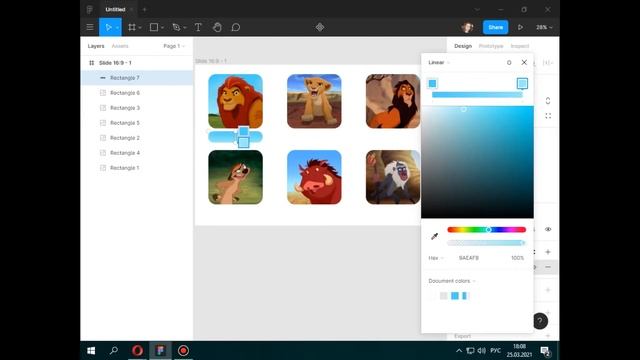Start presentation with the play icon

pos(520,27)
